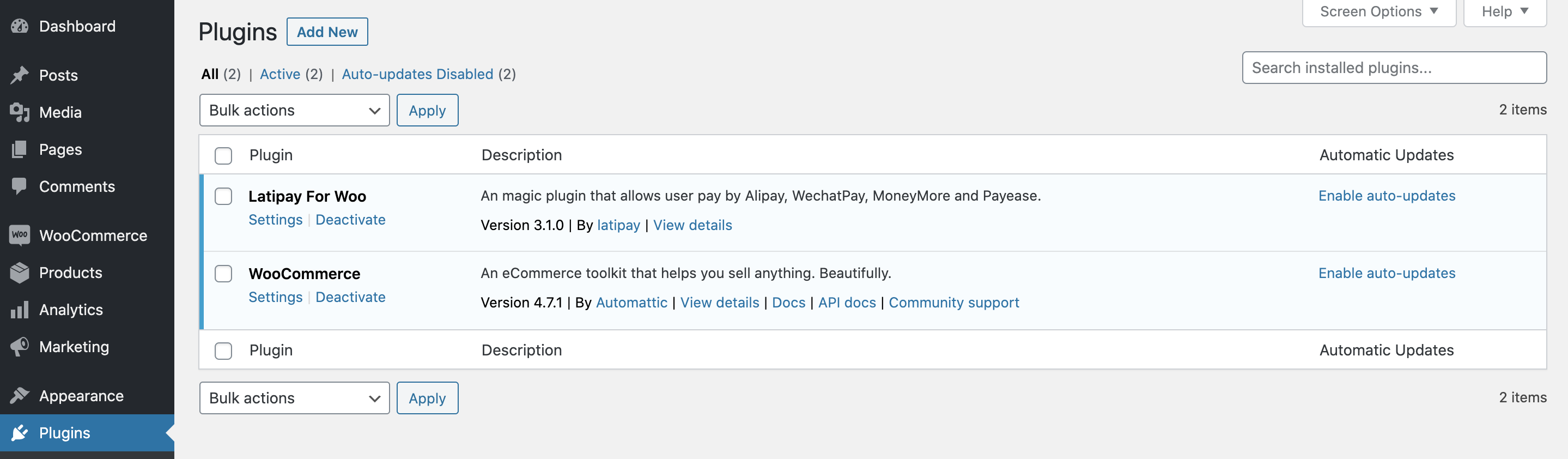Open Latipay For Woo Settings
The image size is (1568, 459).
pos(275,220)
